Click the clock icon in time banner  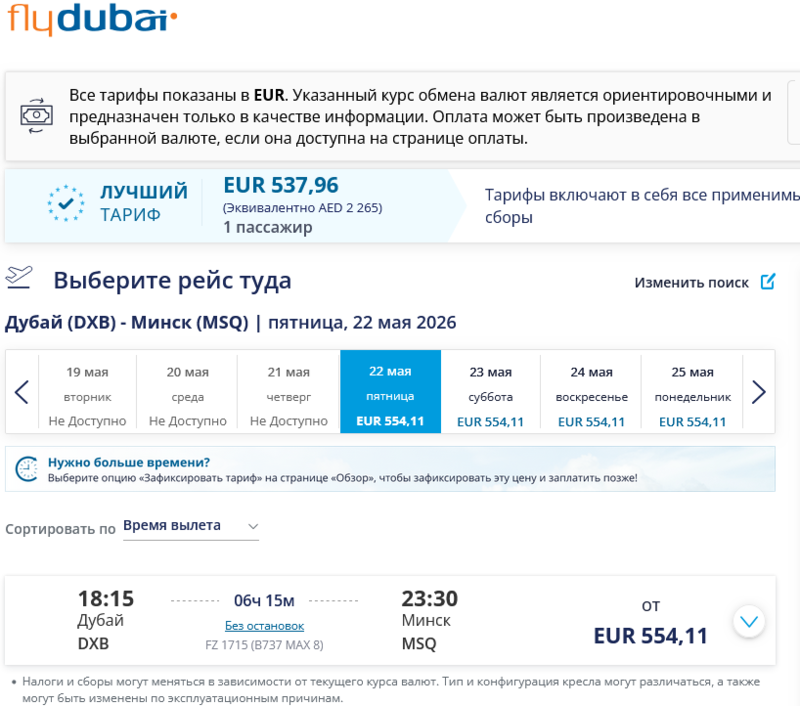click(x=28, y=468)
